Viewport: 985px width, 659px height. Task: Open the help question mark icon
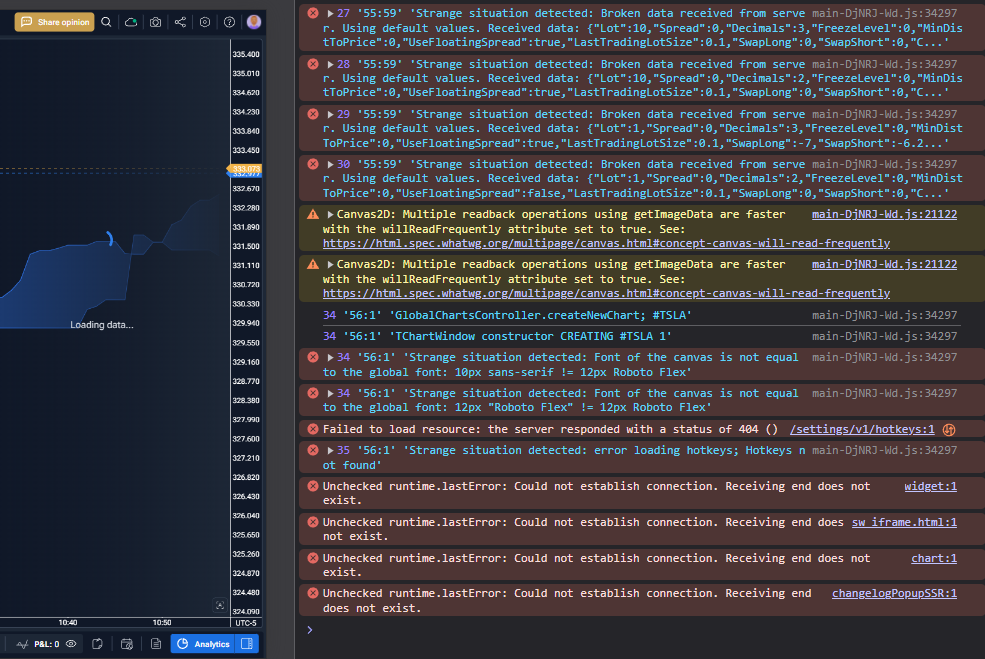229,22
